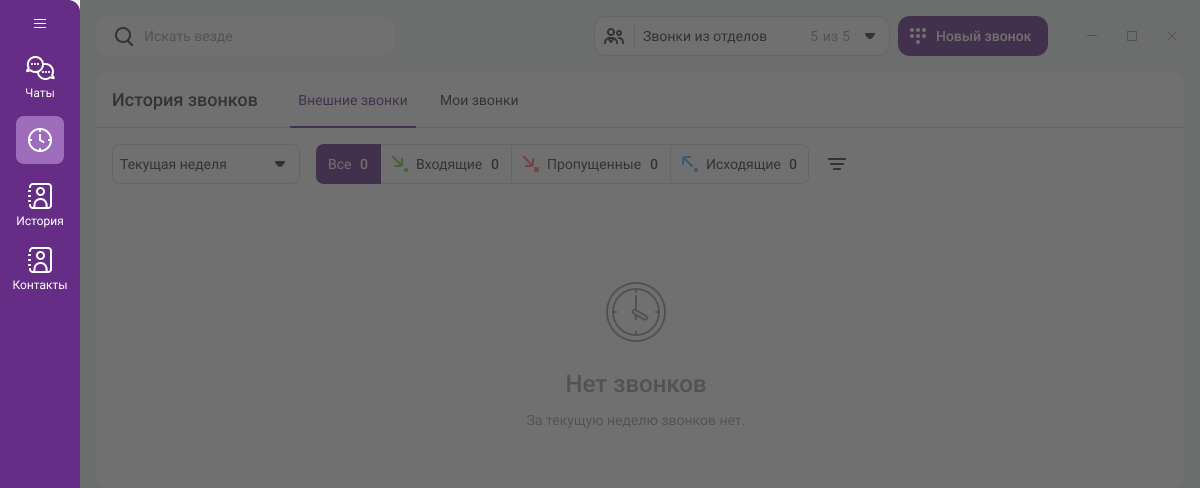Switch to the Внешние звонки tab
This screenshot has width=1200, height=488.
pyautogui.click(x=352, y=100)
